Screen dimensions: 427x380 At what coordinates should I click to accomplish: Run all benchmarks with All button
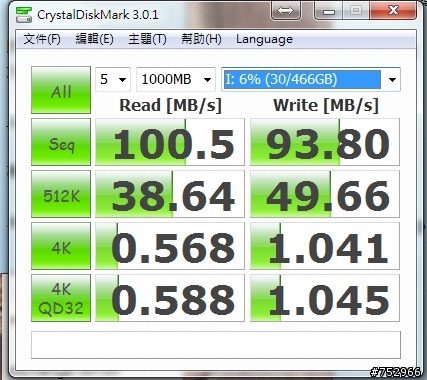click(x=61, y=90)
